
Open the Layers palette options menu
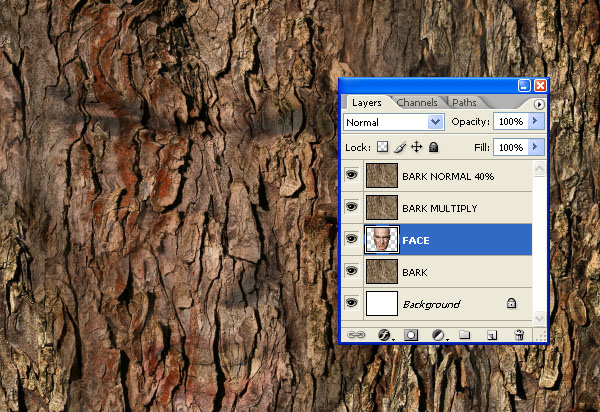pyautogui.click(x=539, y=104)
